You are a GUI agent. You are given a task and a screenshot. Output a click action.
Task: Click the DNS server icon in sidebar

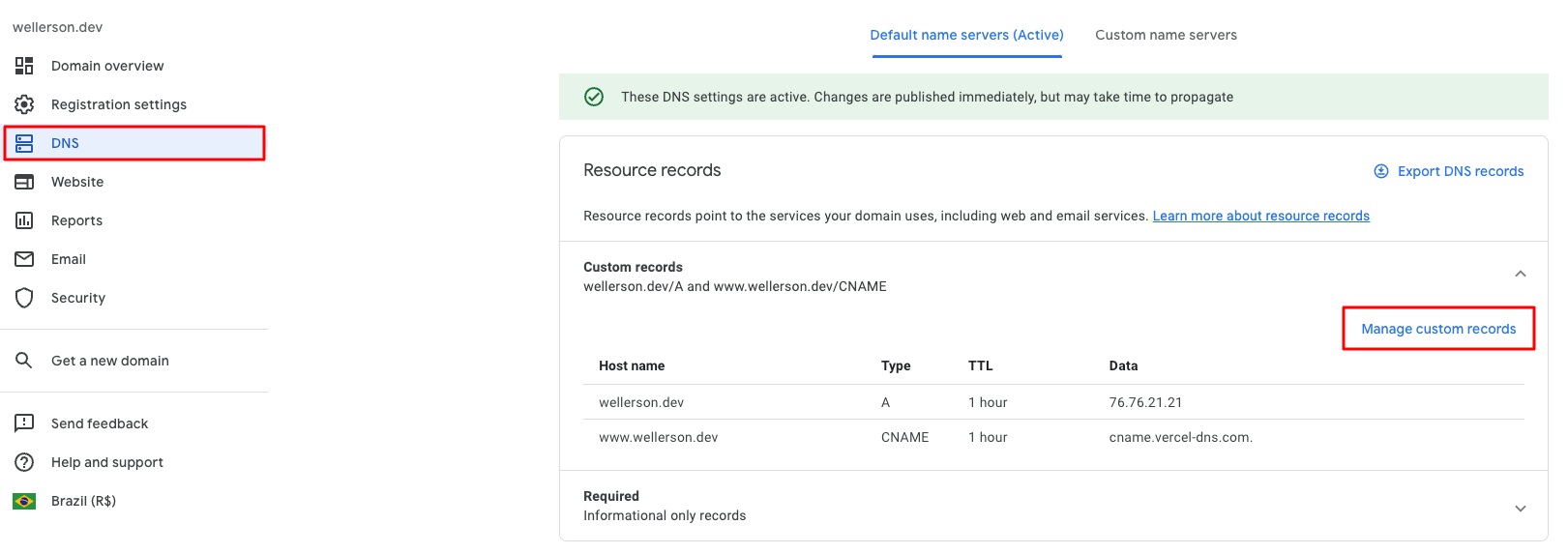24,143
